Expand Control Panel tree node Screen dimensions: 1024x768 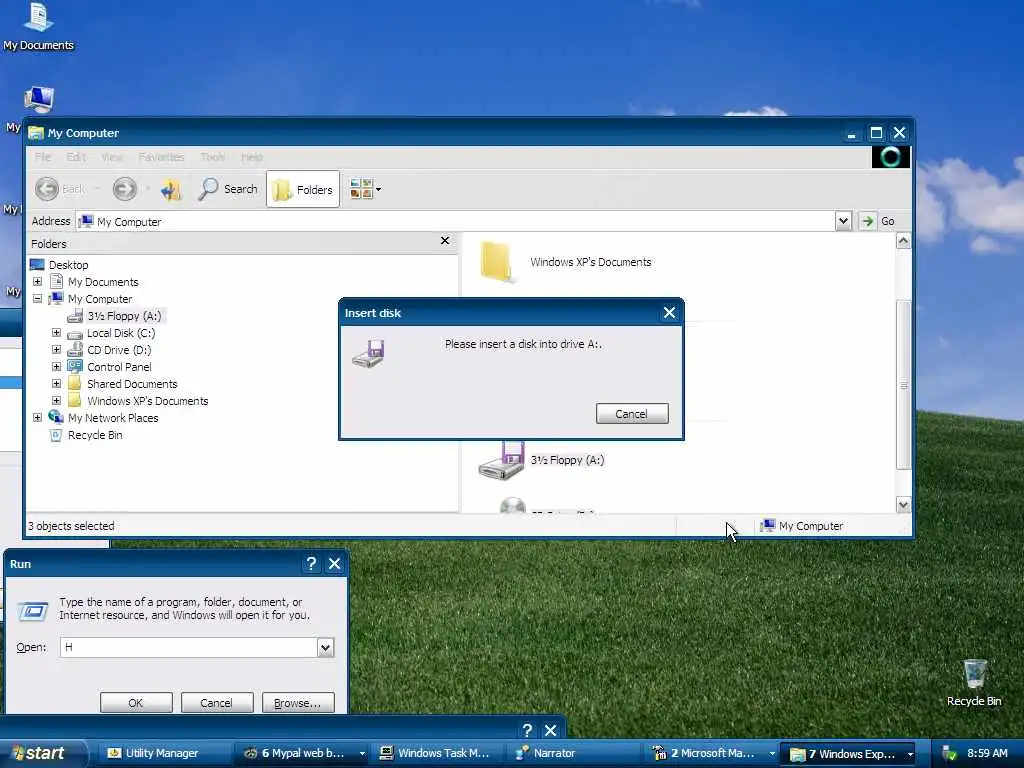[x=56, y=366]
